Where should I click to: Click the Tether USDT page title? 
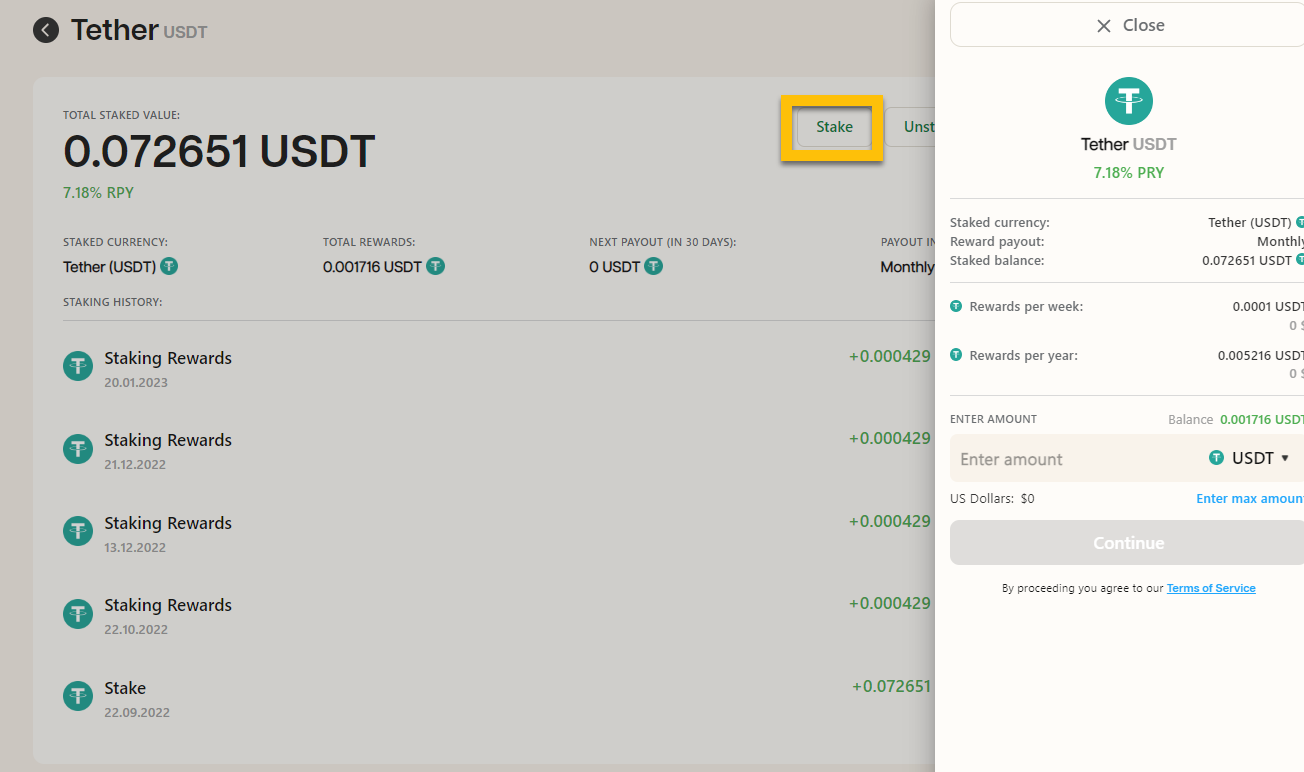click(x=139, y=30)
